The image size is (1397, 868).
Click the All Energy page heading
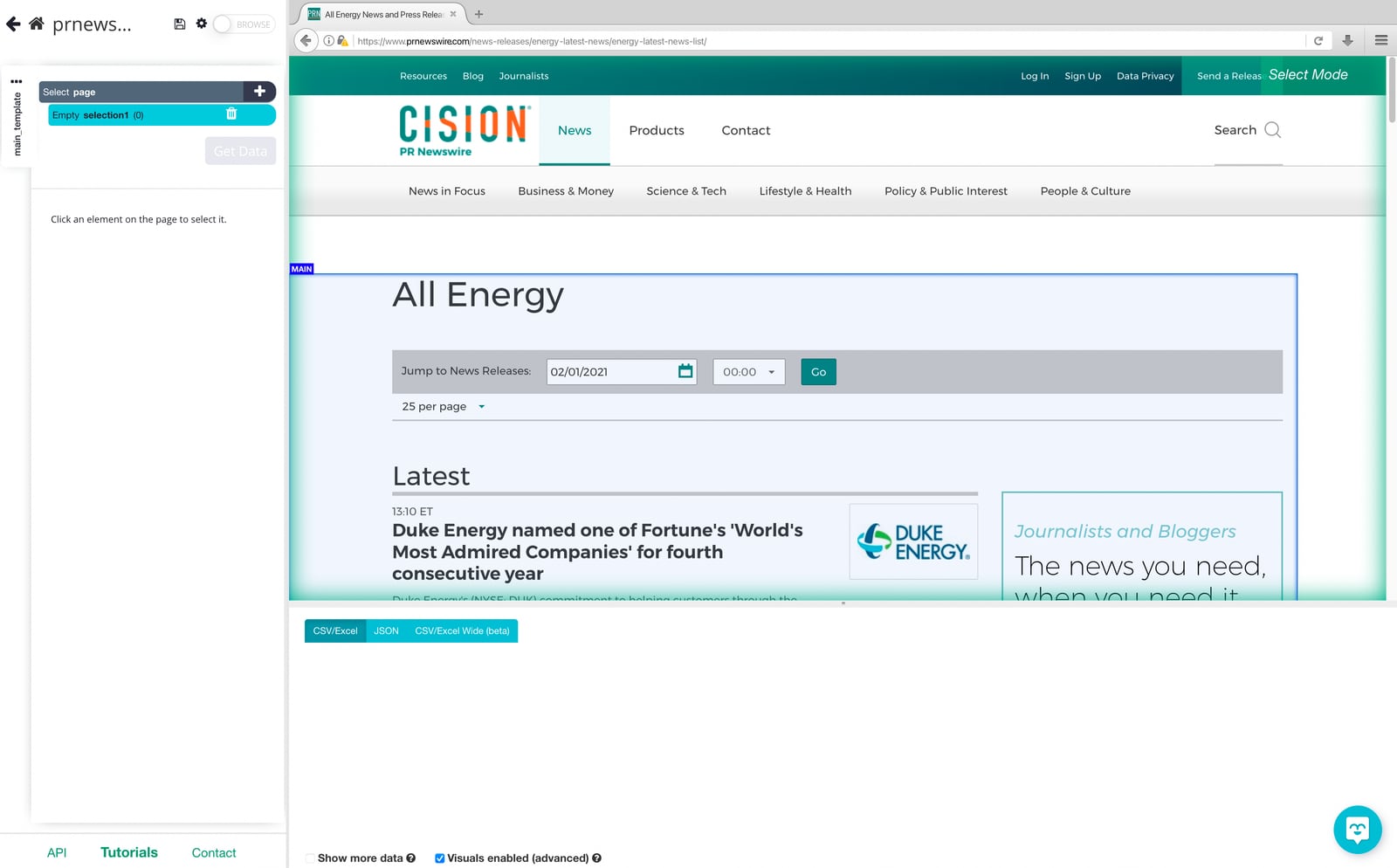[478, 295]
